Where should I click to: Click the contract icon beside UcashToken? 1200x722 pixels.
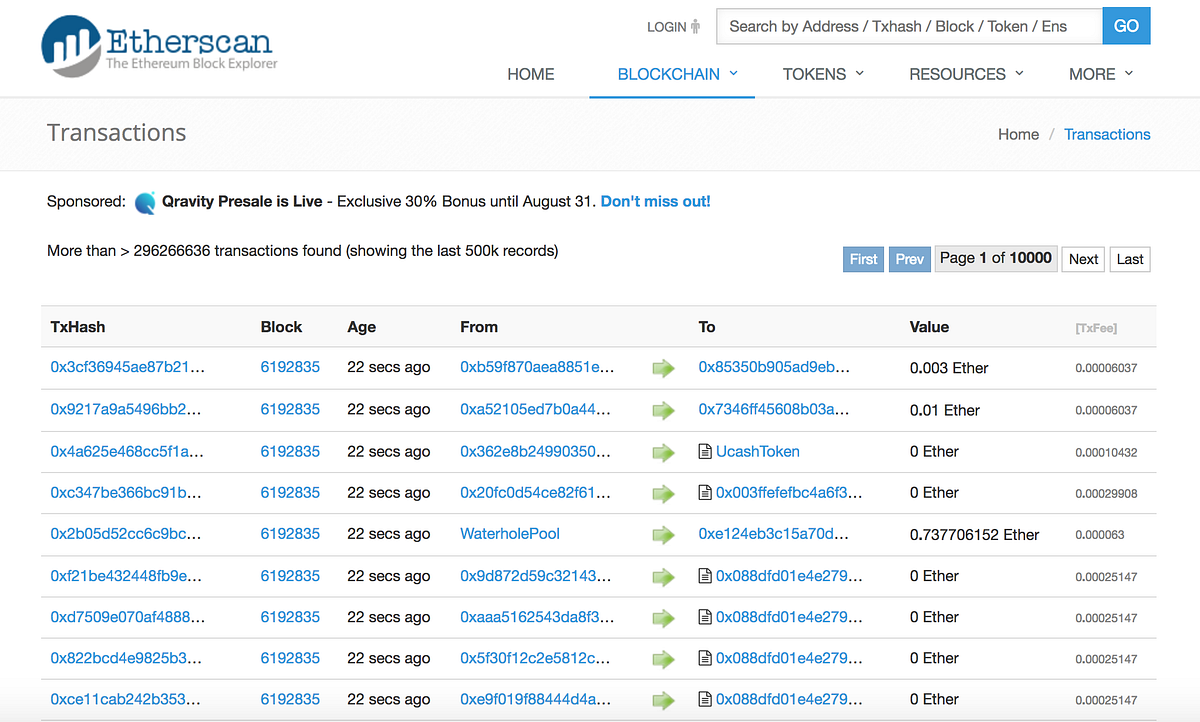pos(705,451)
